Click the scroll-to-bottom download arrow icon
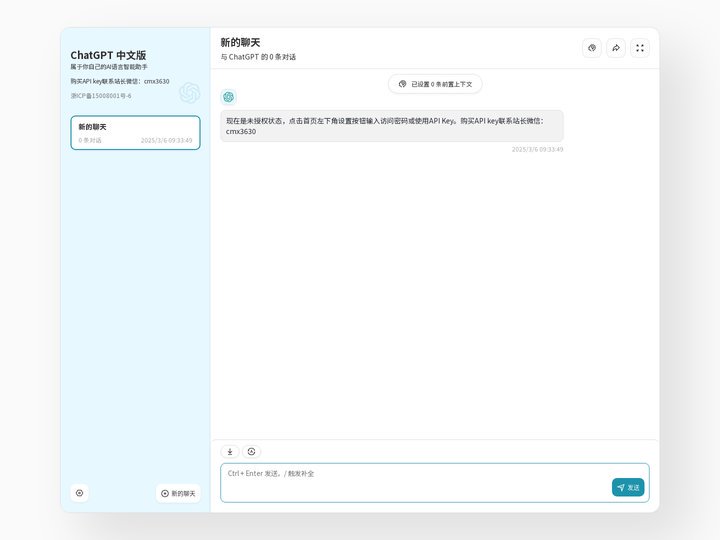Image resolution: width=720 pixels, height=540 pixels. point(230,451)
